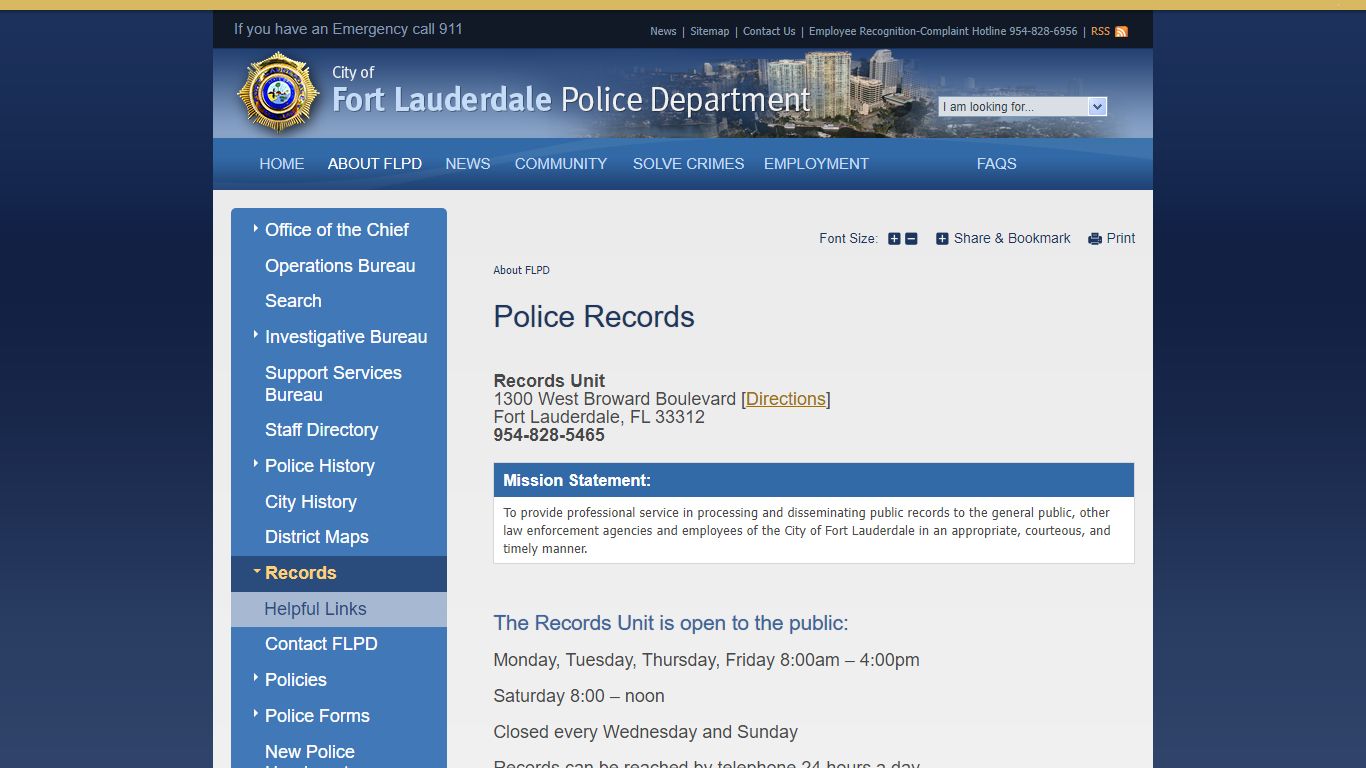Decrease font size with minus icon

coord(911,238)
